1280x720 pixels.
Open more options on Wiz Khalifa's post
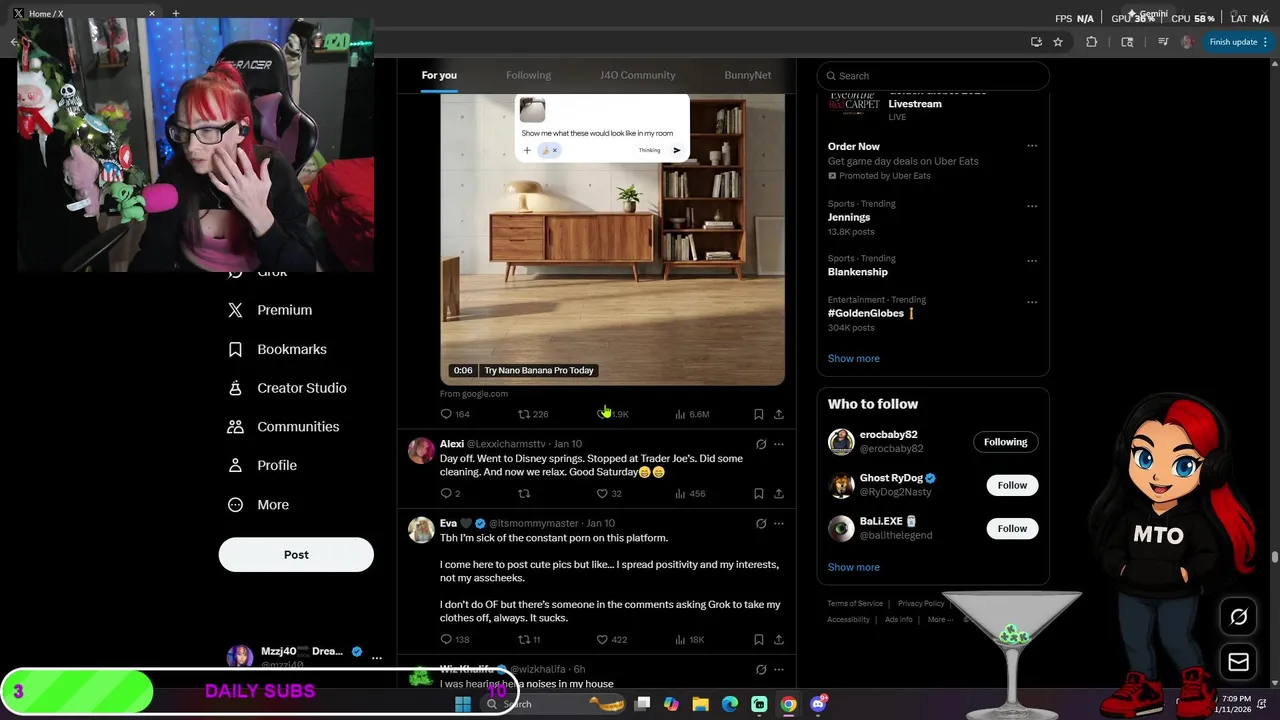tap(779, 669)
